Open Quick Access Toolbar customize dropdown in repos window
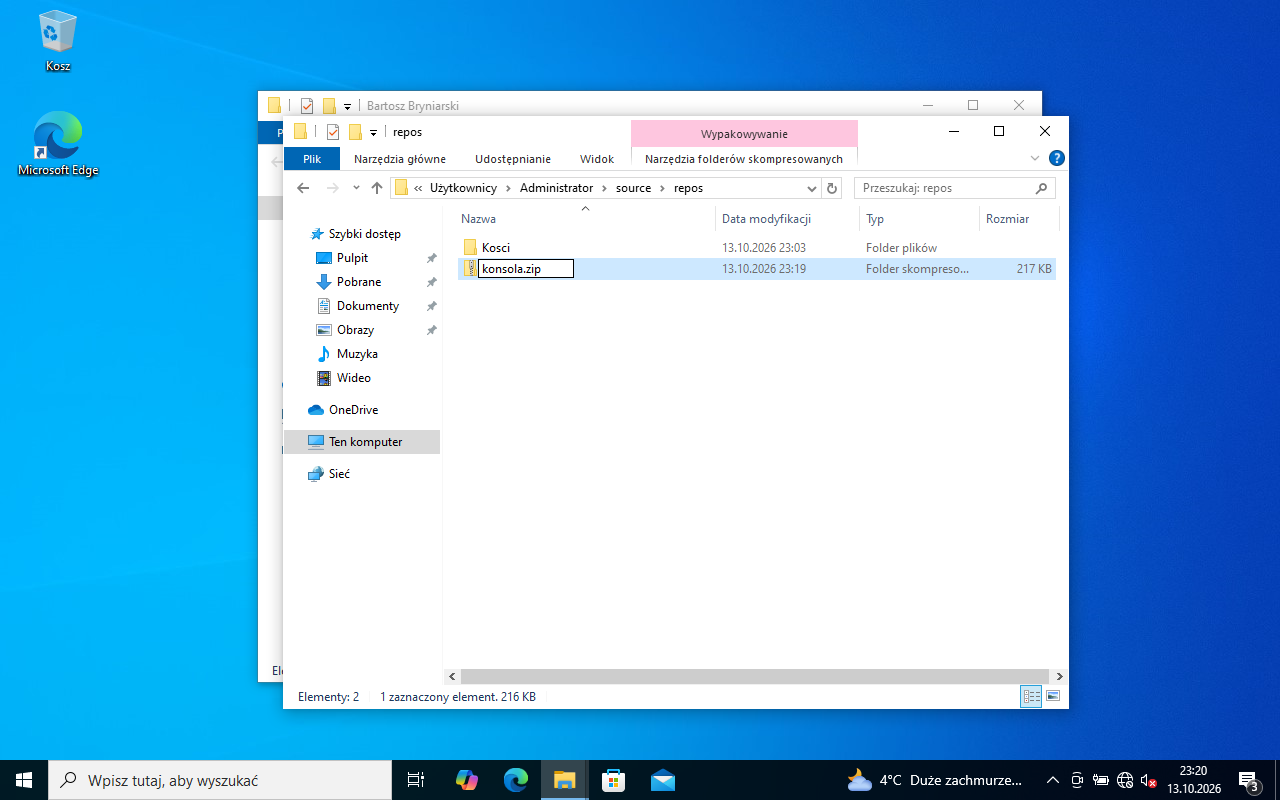Screen dimensions: 1280x800 click(x=373, y=132)
